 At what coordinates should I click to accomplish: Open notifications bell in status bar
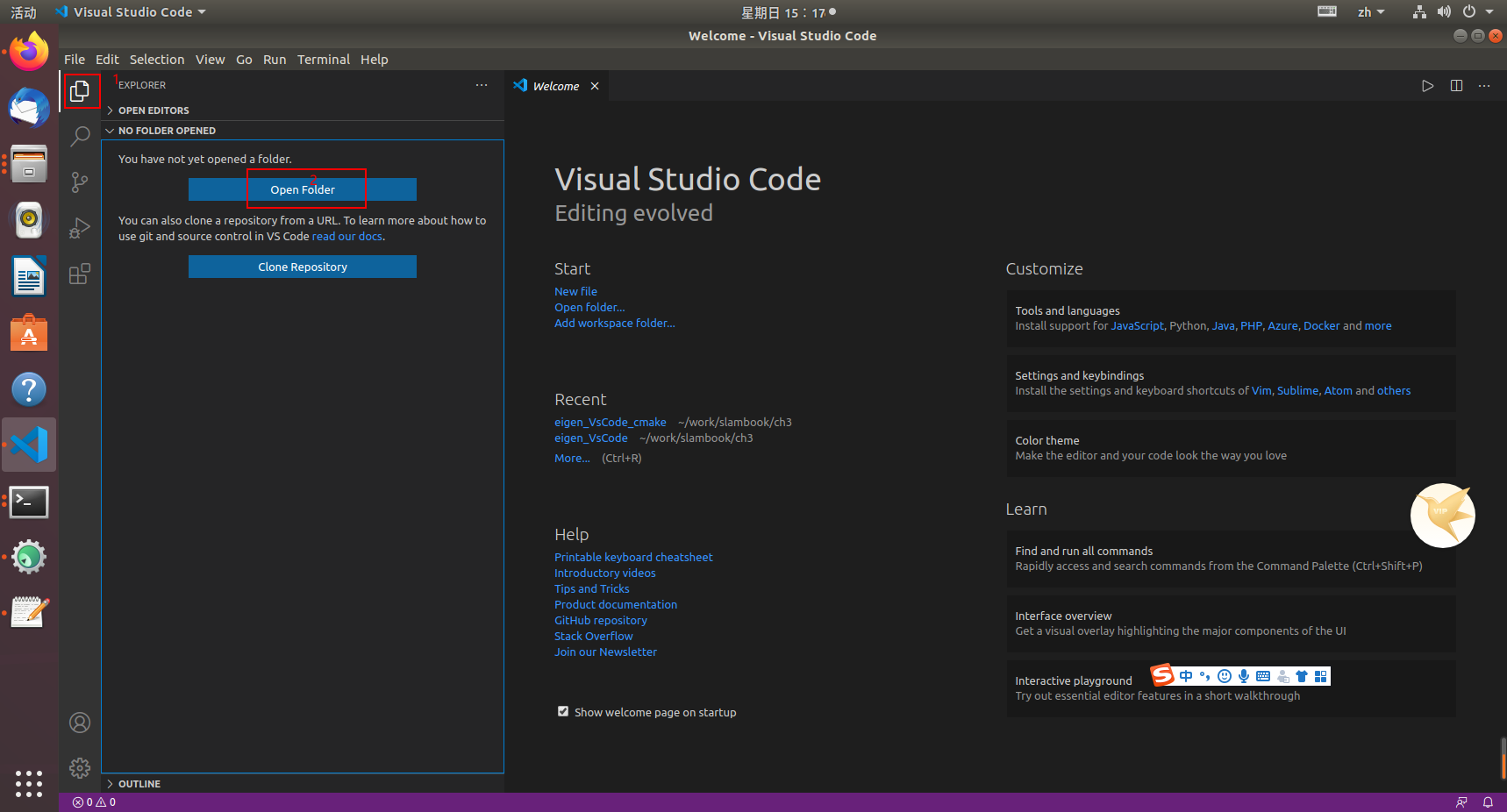coord(1488,802)
